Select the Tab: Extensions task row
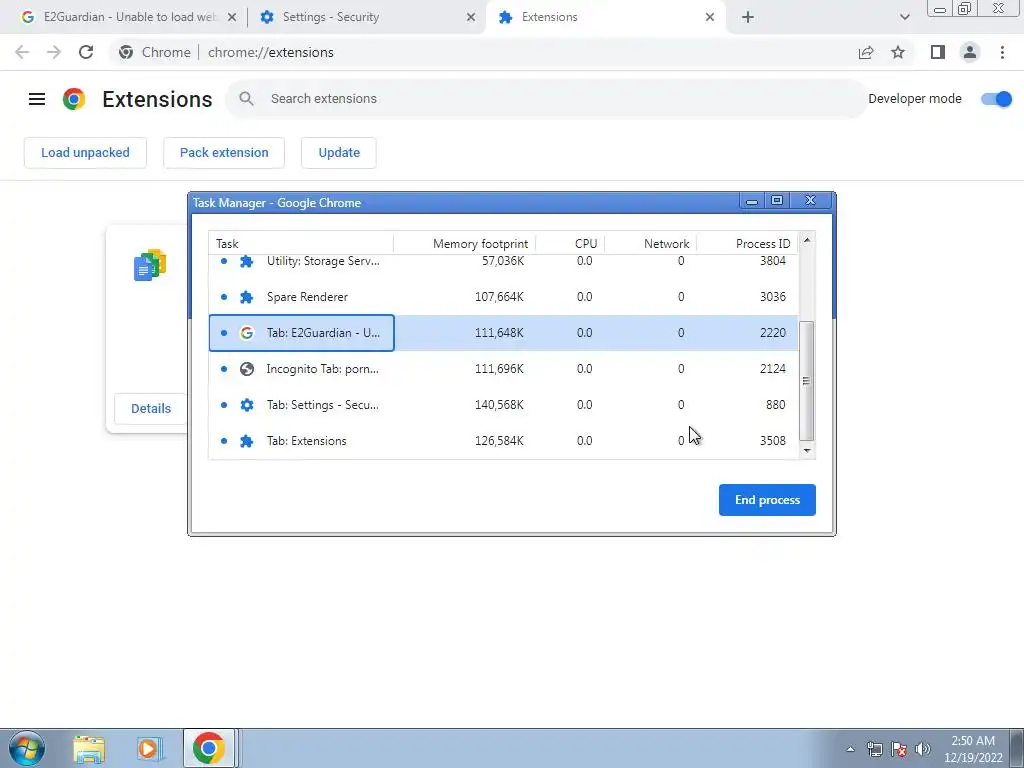Image resolution: width=1024 pixels, height=768 pixels. tap(504, 440)
